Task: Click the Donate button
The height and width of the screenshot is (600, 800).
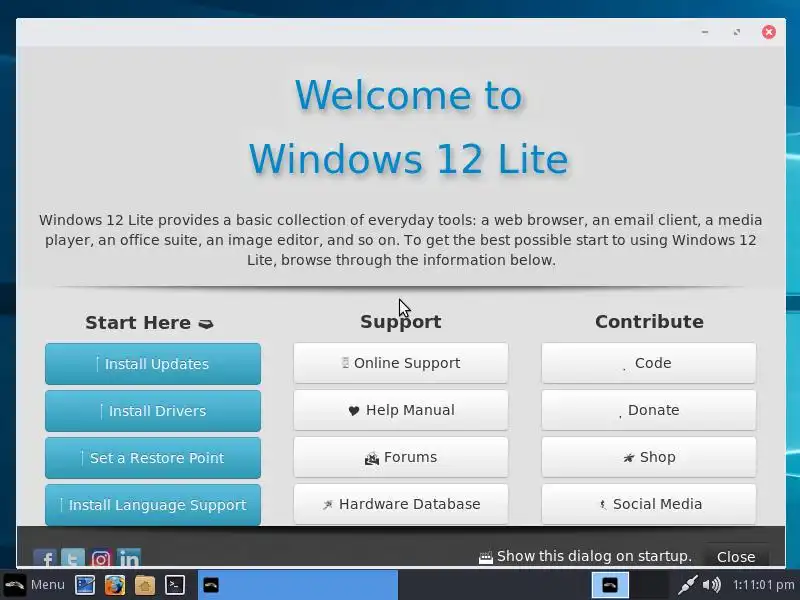Action: [649, 410]
